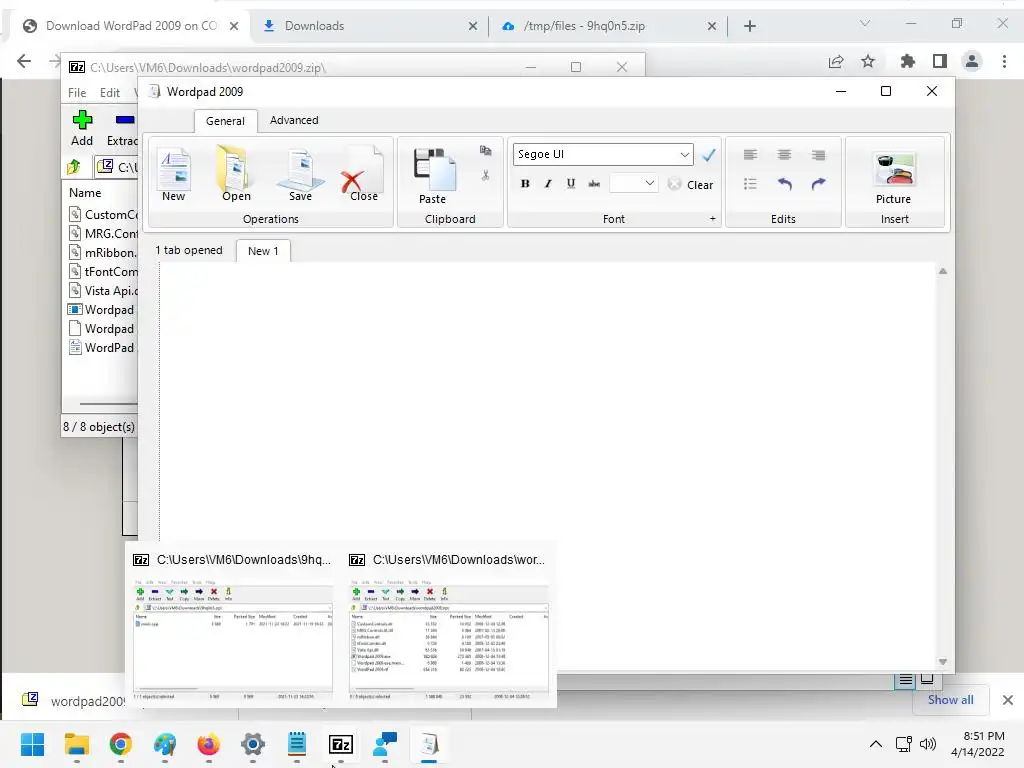Insert a Picture
1024x768 pixels.
tap(894, 178)
